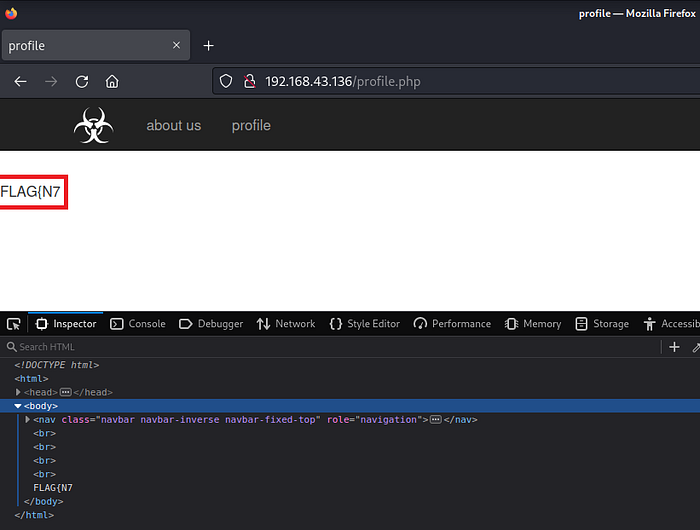Click the insecure connection lock icon
The image size is (700, 530).
250,81
